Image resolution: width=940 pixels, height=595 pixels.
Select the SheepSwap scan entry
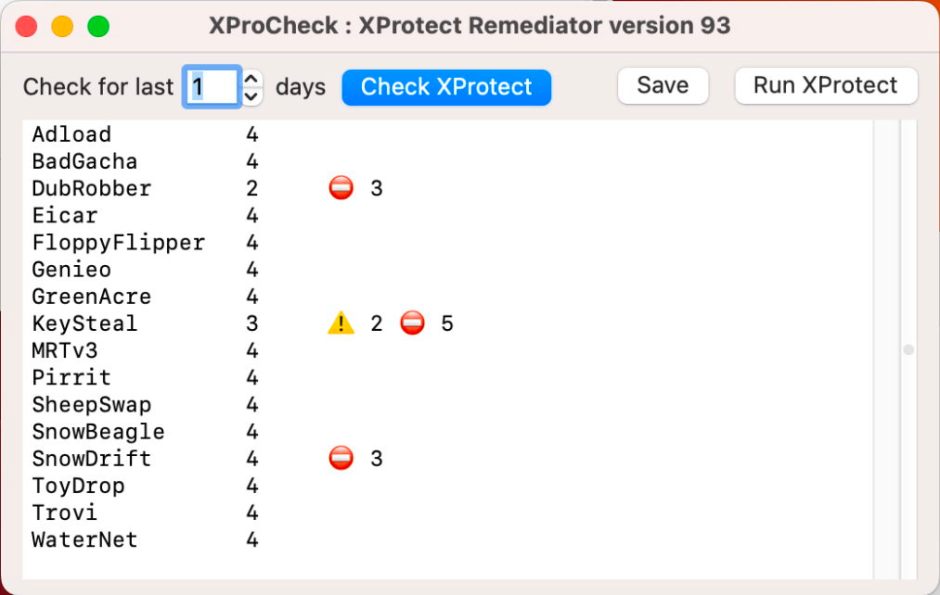(x=91, y=403)
